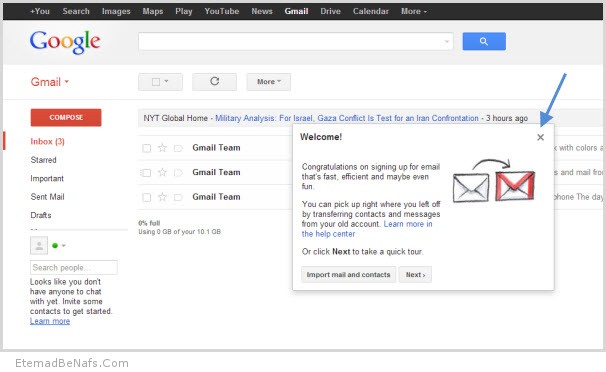The image size is (606, 372).
Task: Mark third Gmail Team message as important
Action: click(x=178, y=197)
